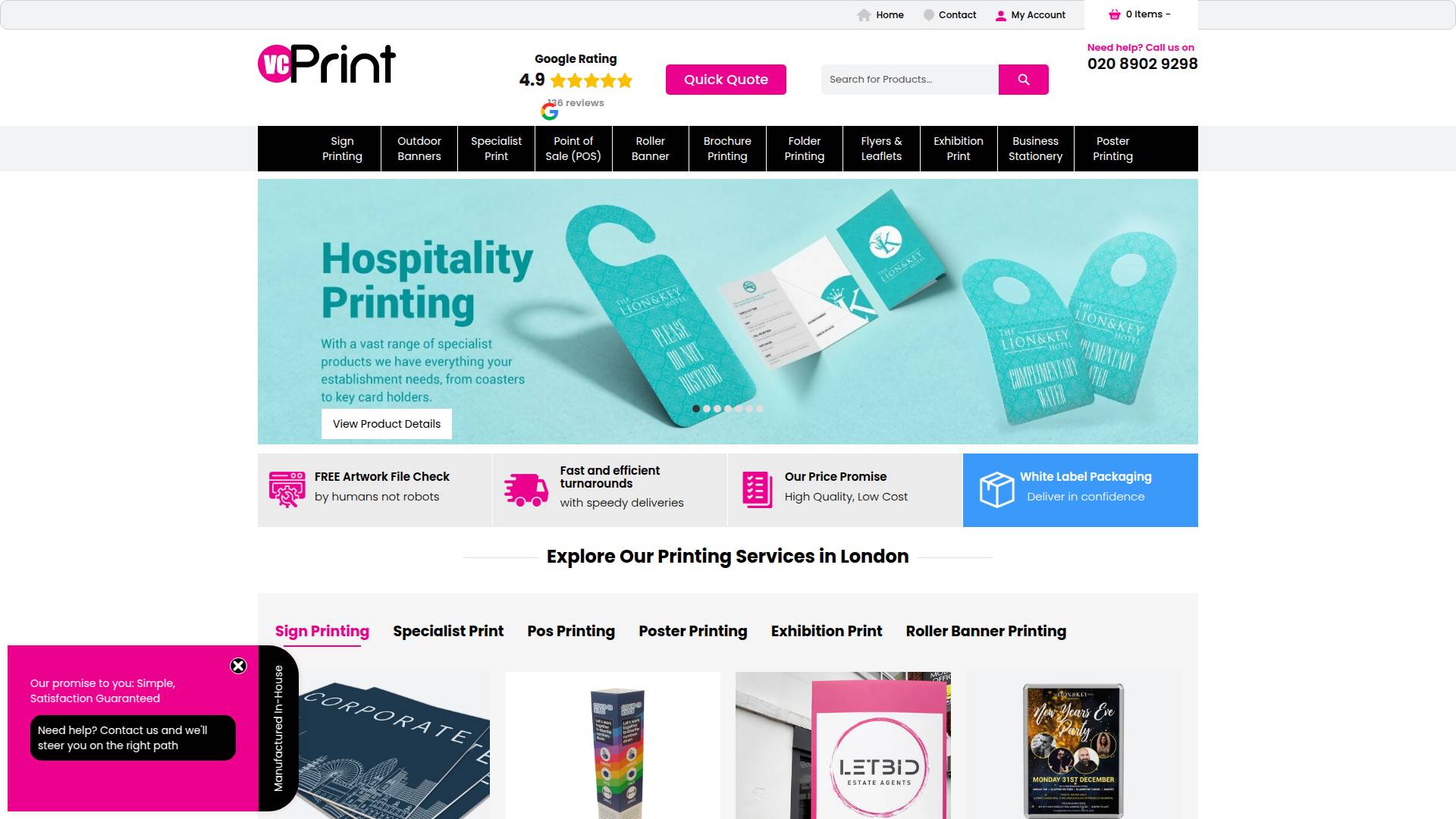Open the shopping basket icon
Image resolution: width=1456 pixels, height=819 pixels.
(x=1114, y=14)
